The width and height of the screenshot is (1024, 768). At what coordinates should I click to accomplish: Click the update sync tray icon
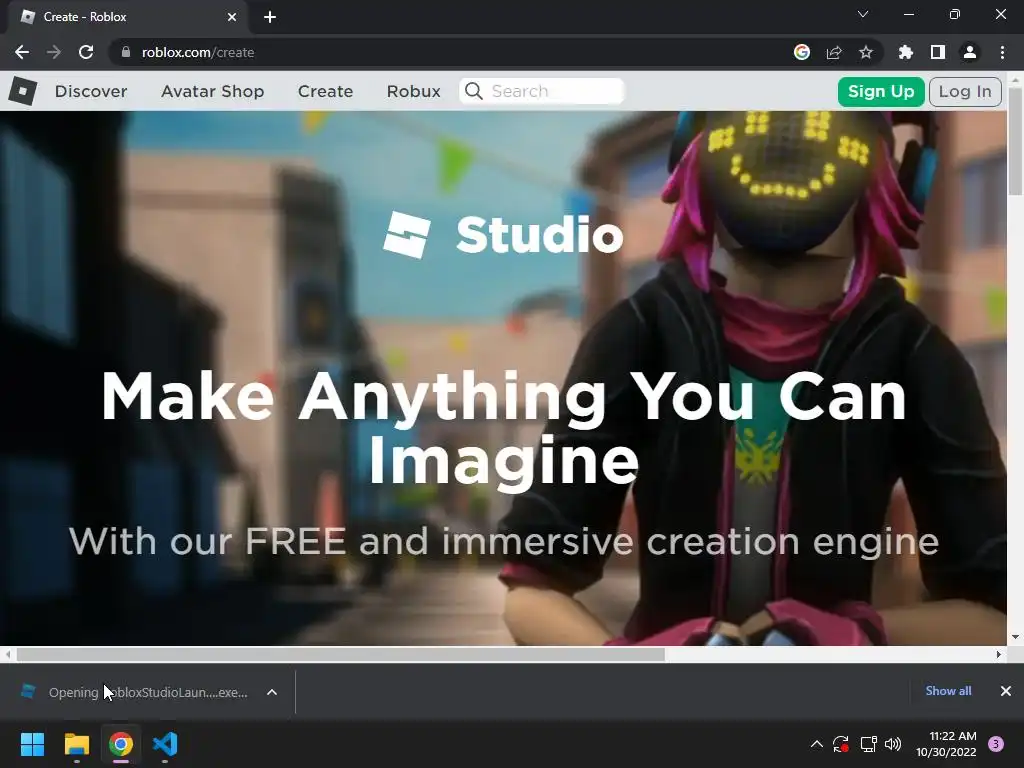[840, 744]
